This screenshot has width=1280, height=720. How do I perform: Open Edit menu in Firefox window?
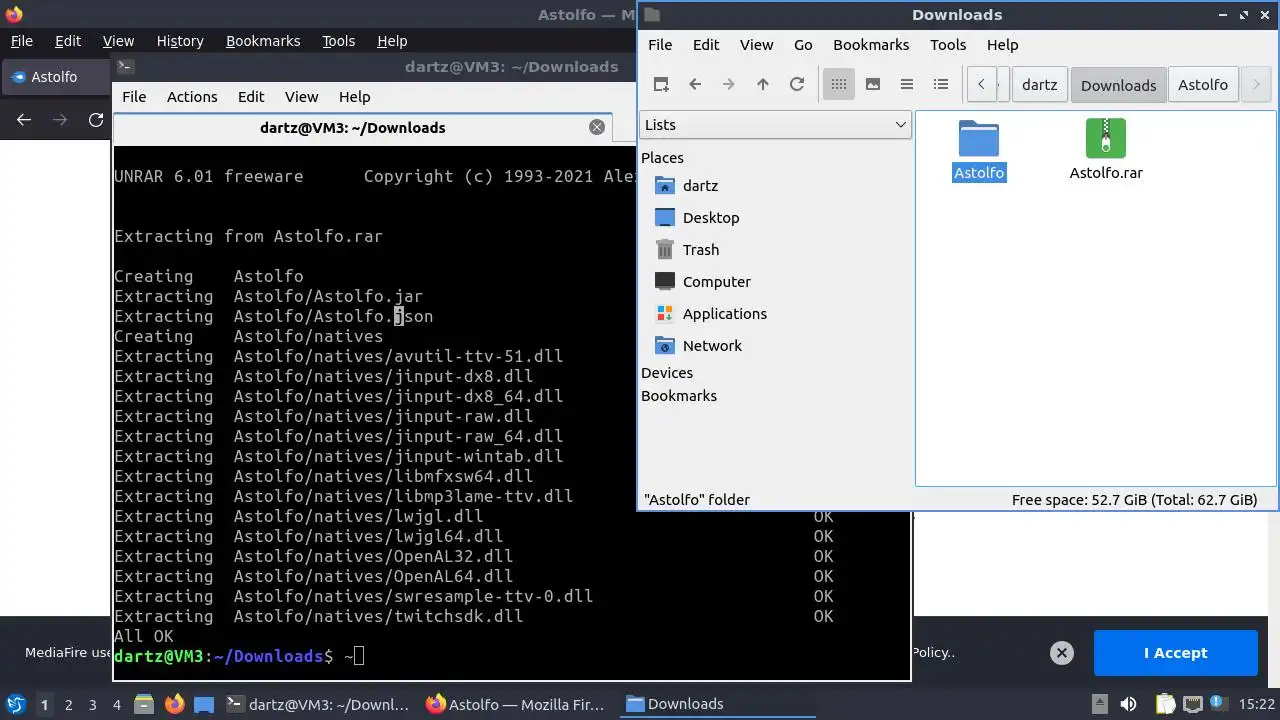point(68,40)
